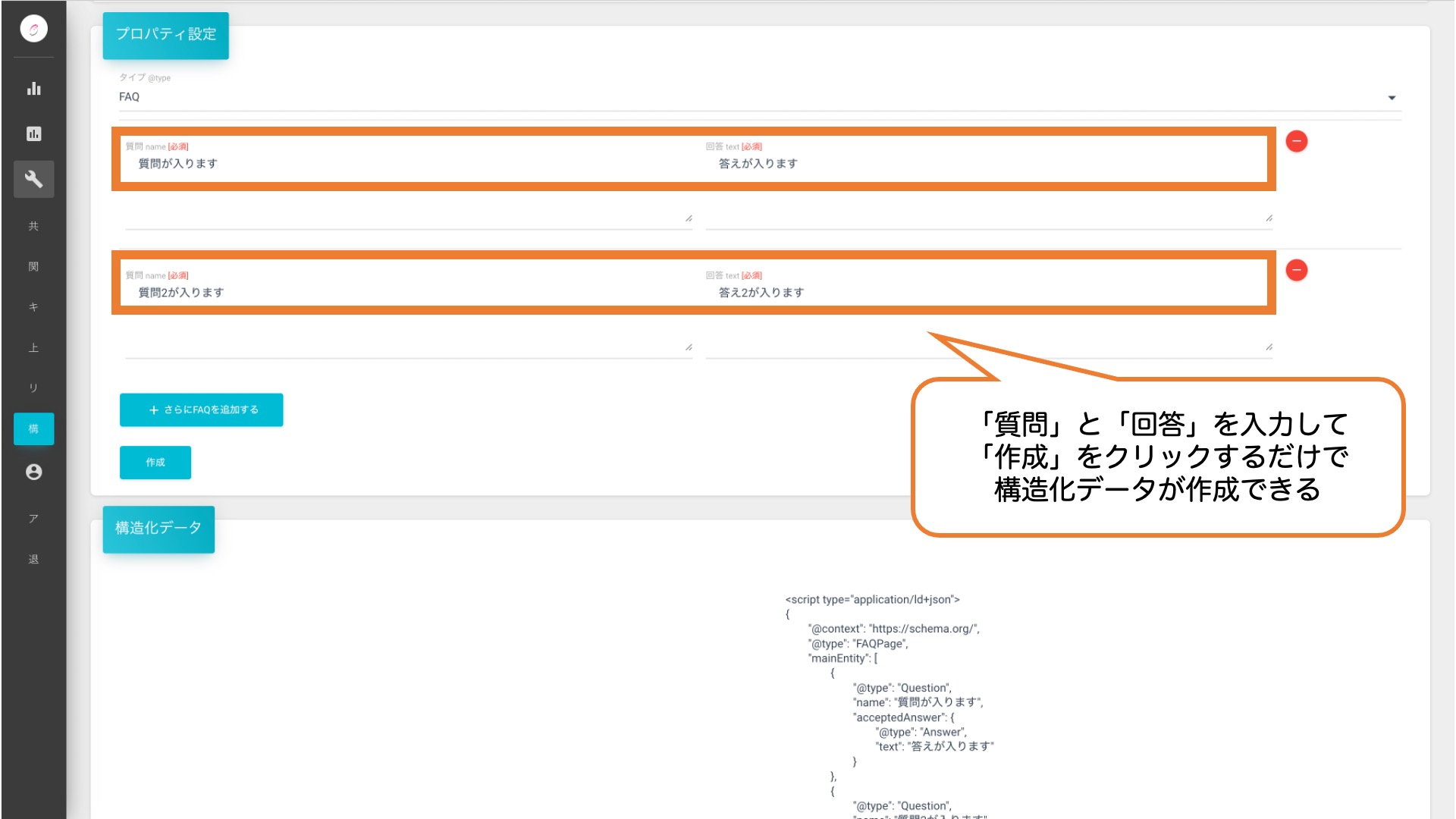Click the app logo in the sidebar

point(33,29)
